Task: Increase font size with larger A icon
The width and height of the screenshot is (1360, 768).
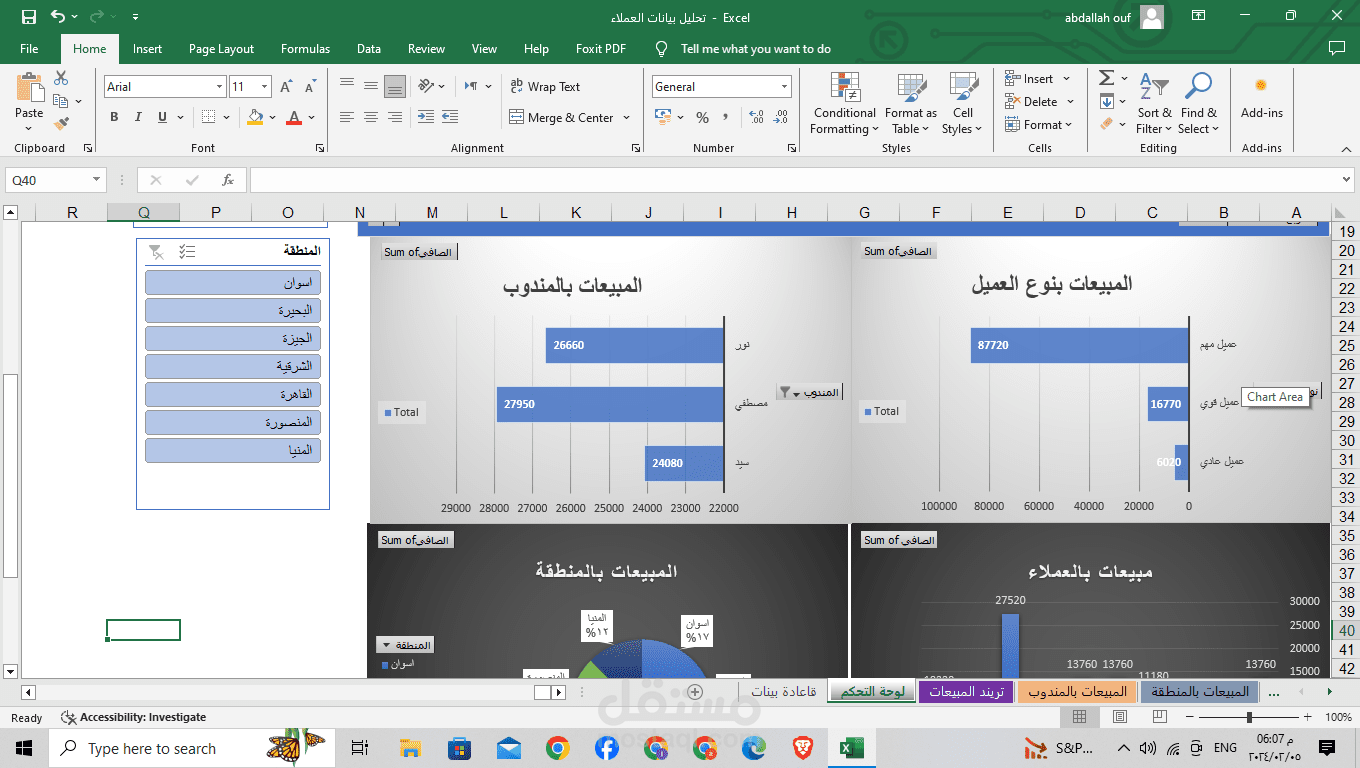Action: 287,87
